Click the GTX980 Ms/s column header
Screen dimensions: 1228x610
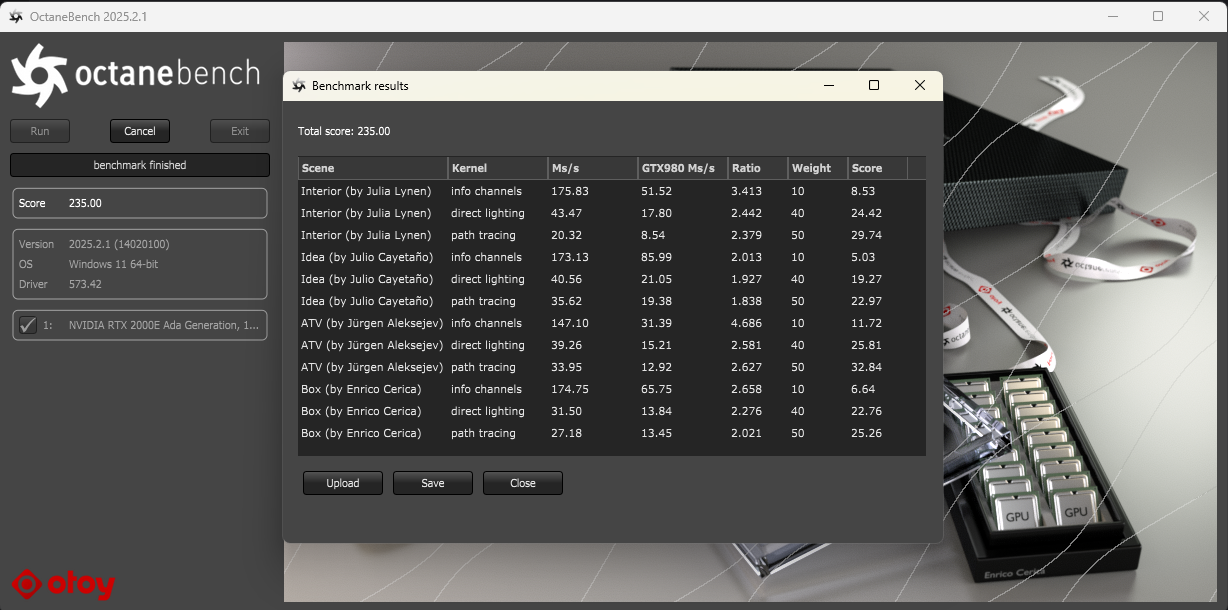click(683, 168)
